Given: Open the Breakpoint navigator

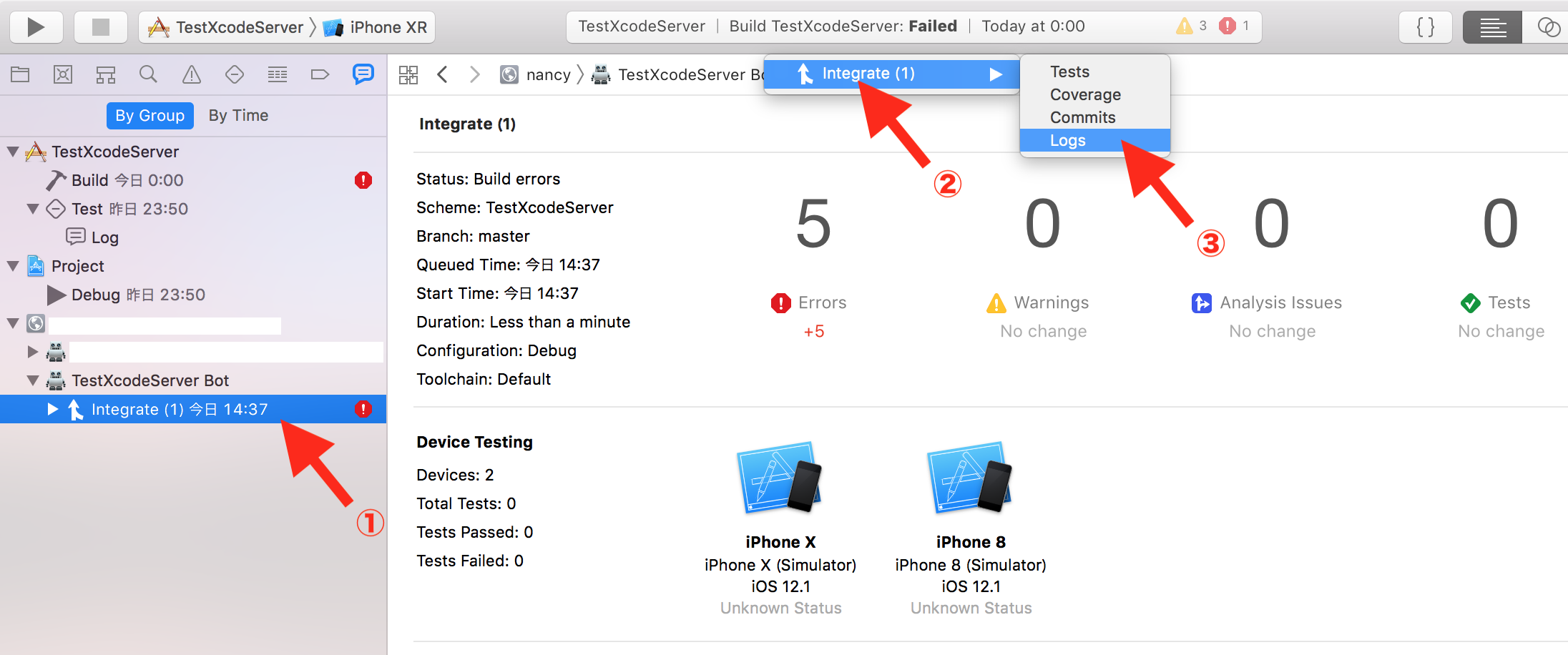Looking at the screenshot, I should tap(320, 74).
